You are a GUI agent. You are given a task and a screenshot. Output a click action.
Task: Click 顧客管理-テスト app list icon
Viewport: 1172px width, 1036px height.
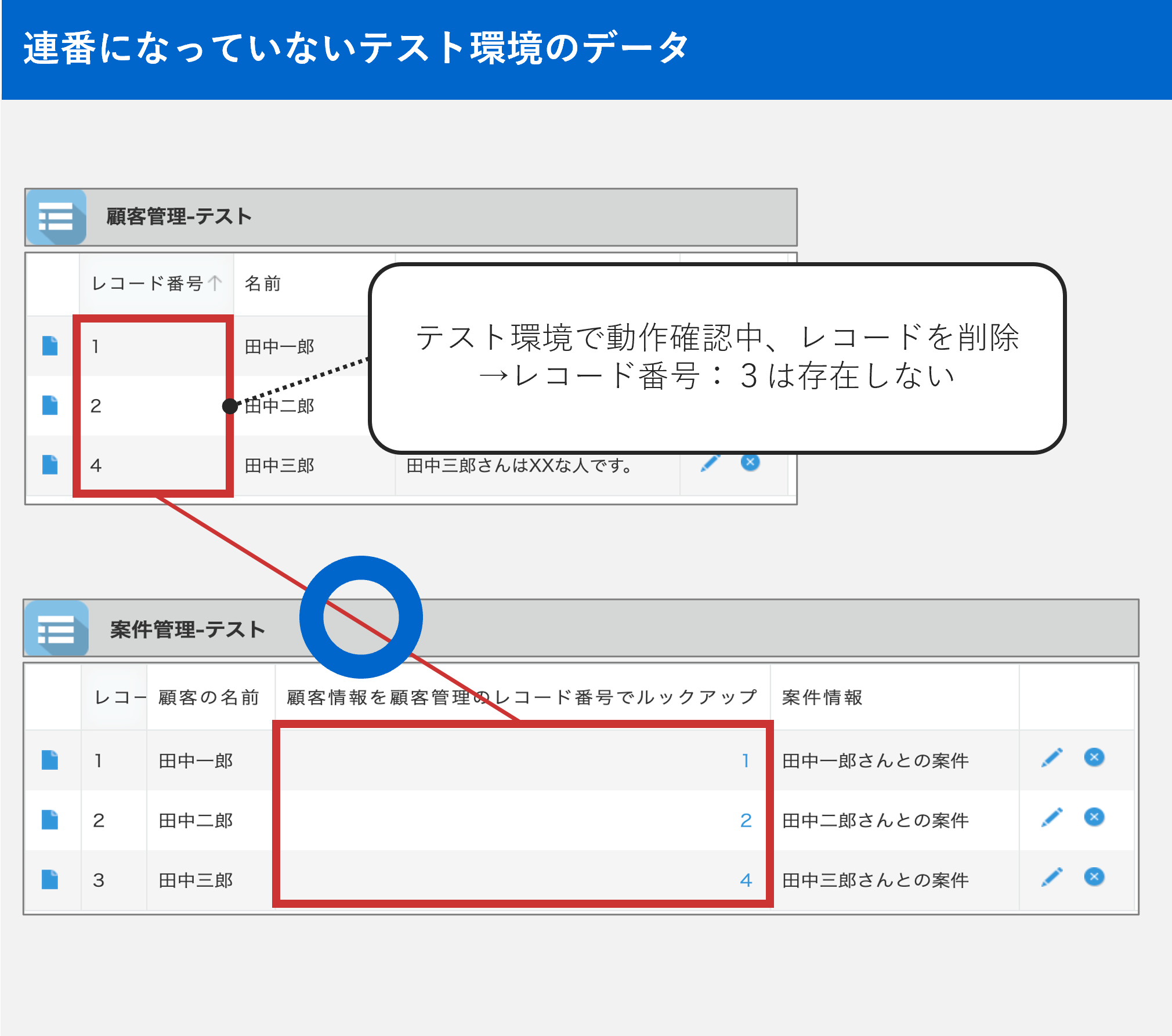coord(56,218)
